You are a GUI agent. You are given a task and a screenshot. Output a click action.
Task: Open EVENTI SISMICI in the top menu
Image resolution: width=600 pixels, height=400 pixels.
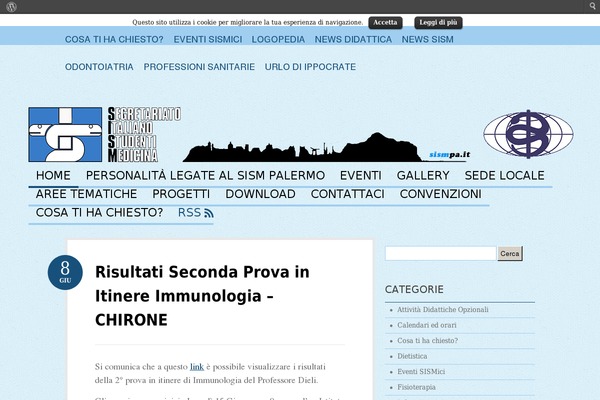click(x=208, y=39)
